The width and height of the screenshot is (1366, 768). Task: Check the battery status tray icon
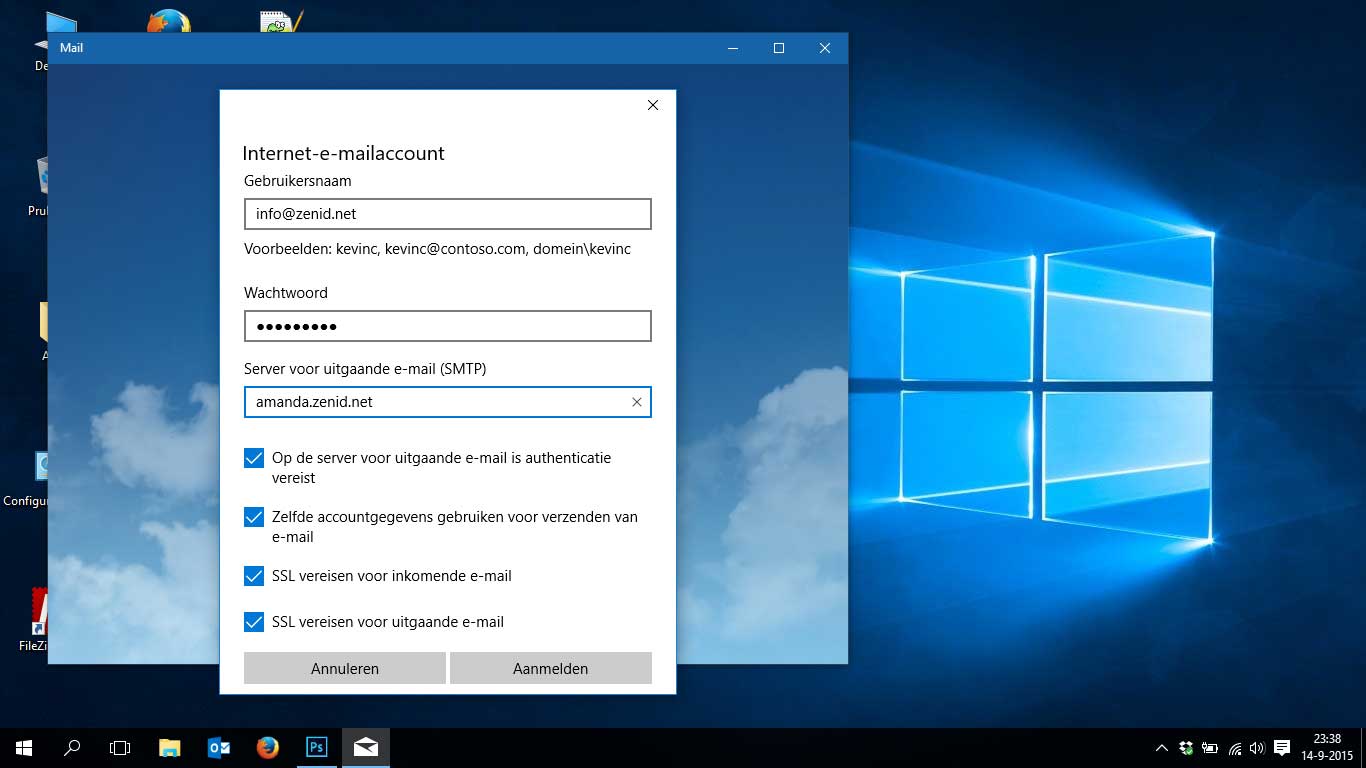(x=1210, y=748)
